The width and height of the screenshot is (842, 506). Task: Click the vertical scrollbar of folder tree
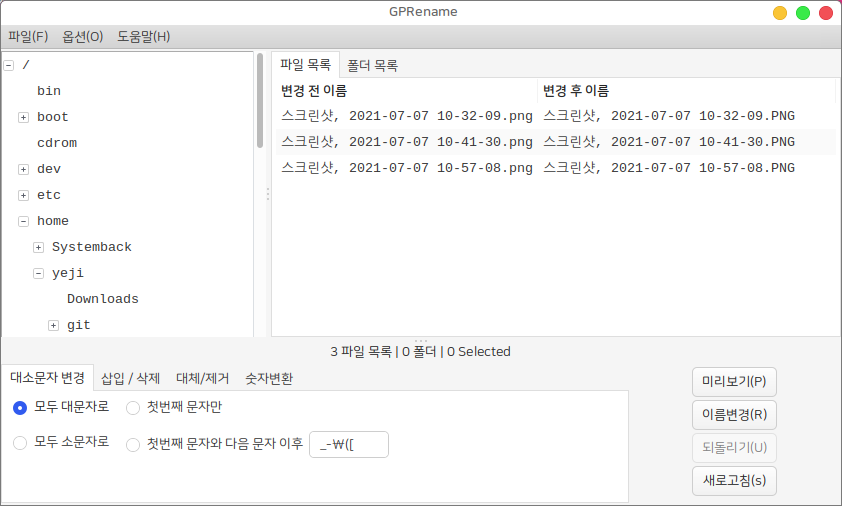point(261,100)
